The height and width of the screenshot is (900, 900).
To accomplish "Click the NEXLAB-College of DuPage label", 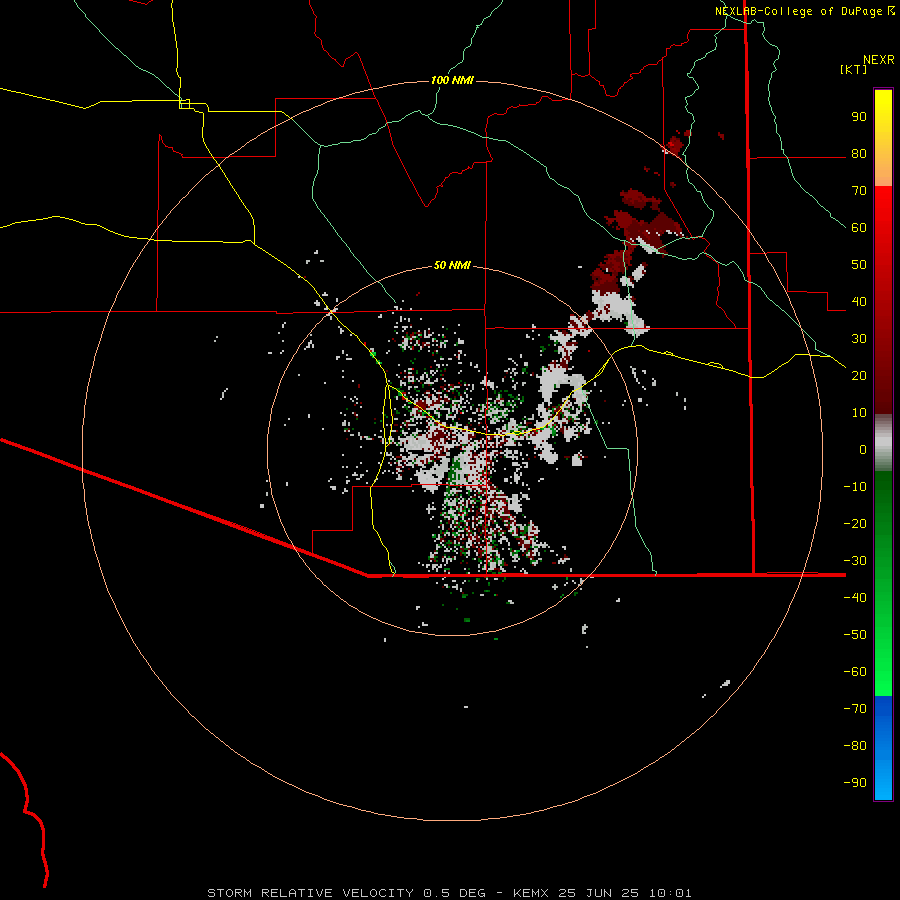I will [x=798, y=11].
